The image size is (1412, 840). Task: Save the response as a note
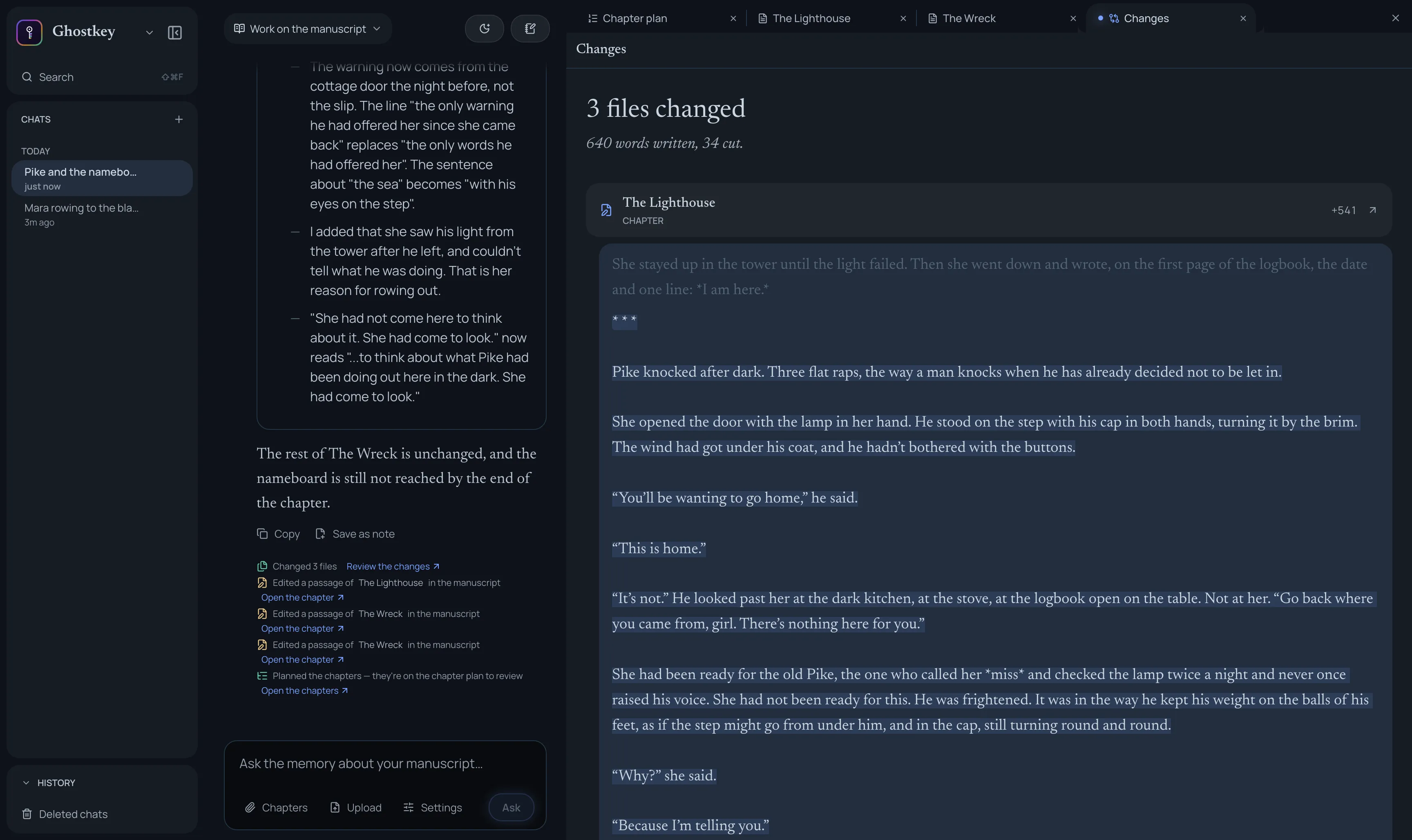[x=355, y=534]
